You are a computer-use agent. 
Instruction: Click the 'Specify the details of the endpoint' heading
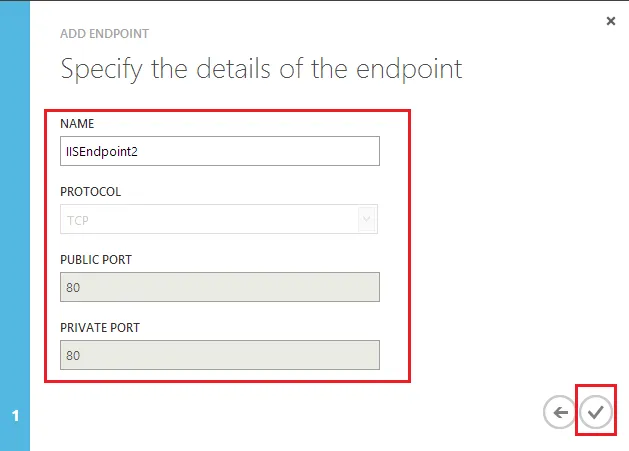coord(261,69)
